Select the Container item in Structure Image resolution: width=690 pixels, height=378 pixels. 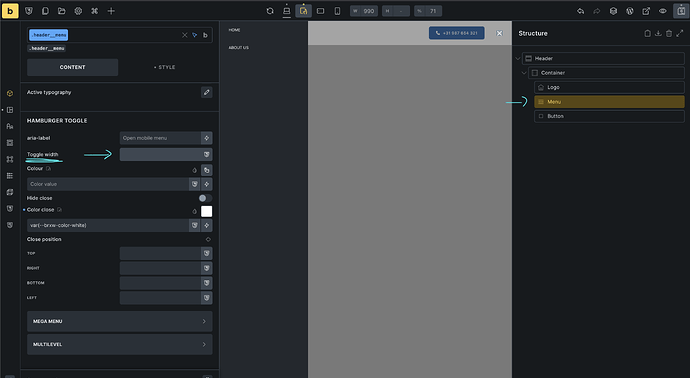coord(606,73)
